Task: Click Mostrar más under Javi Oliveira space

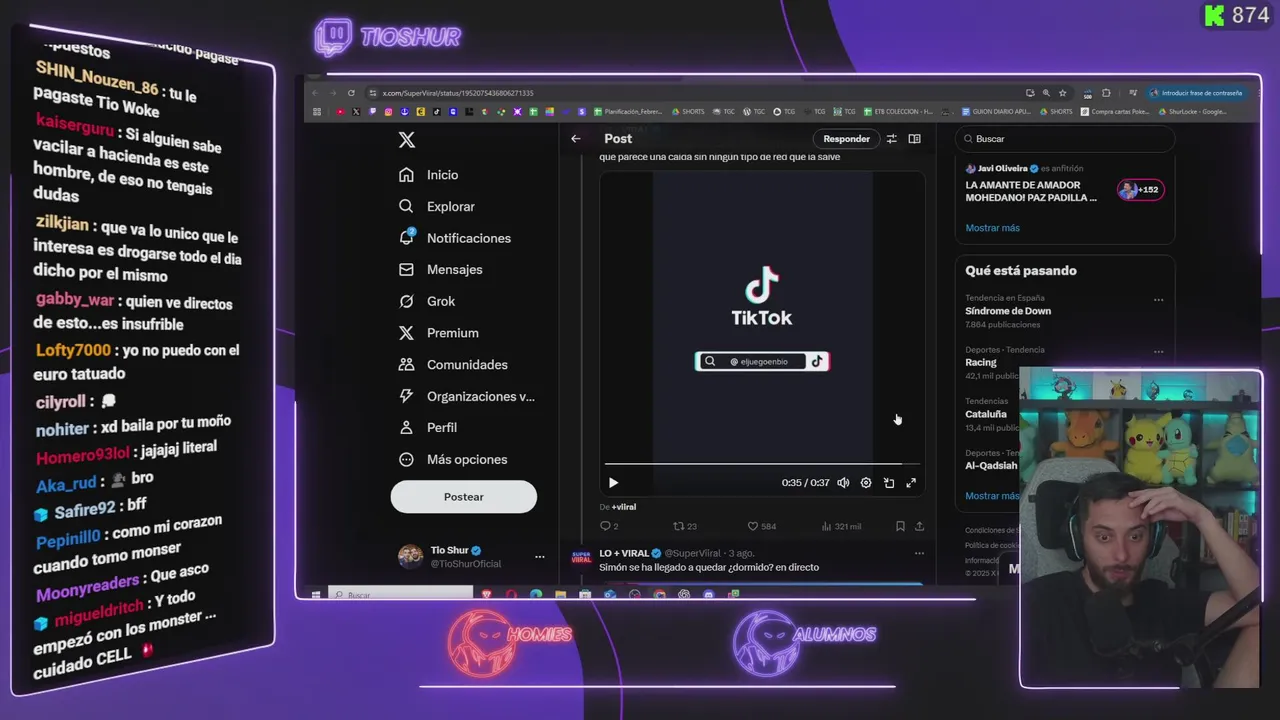Action: pyautogui.click(x=992, y=228)
